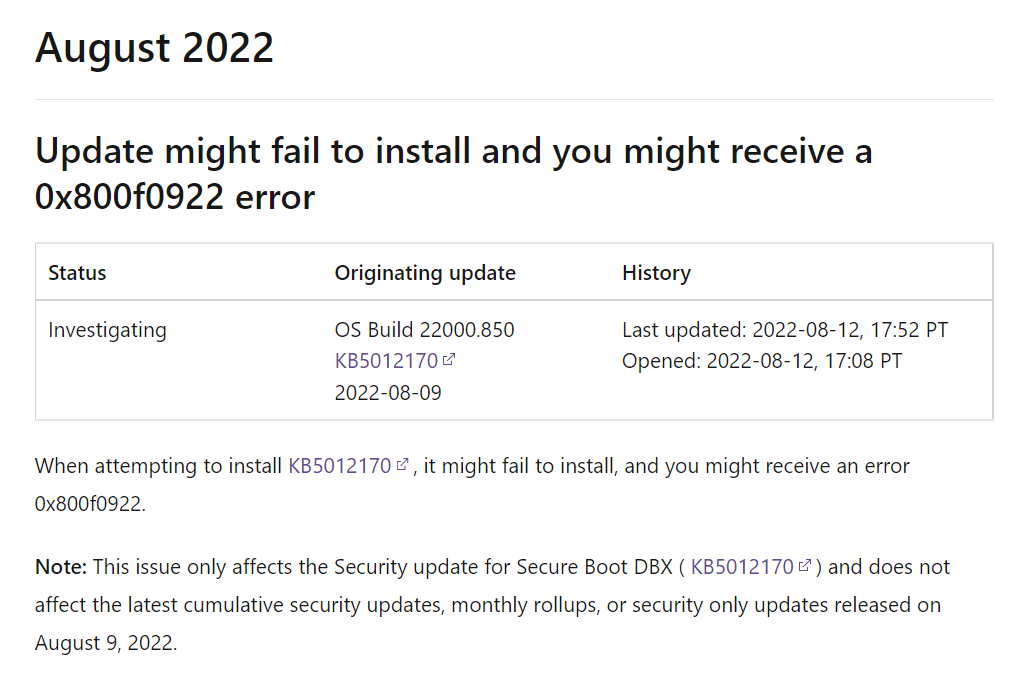Click the external-link icon beside KB5012170 in the table

click(x=449, y=360)
